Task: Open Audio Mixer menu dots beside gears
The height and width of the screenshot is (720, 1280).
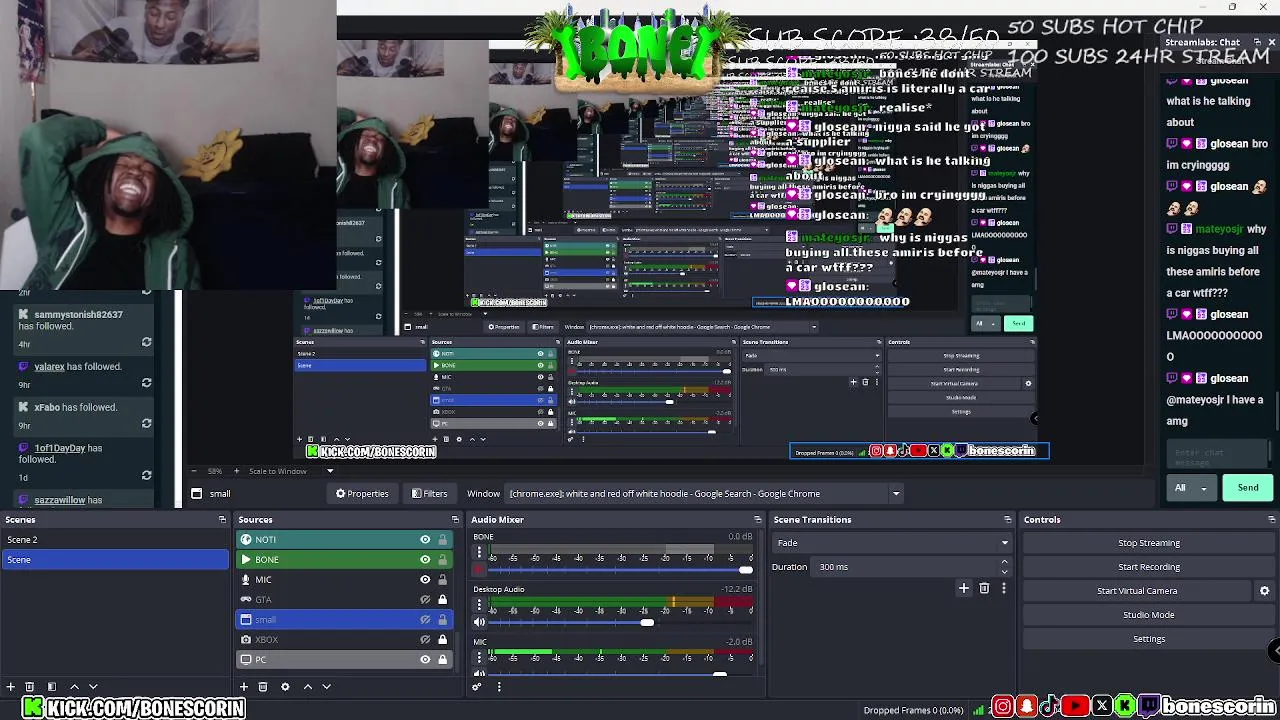Action: click(499, 686)
